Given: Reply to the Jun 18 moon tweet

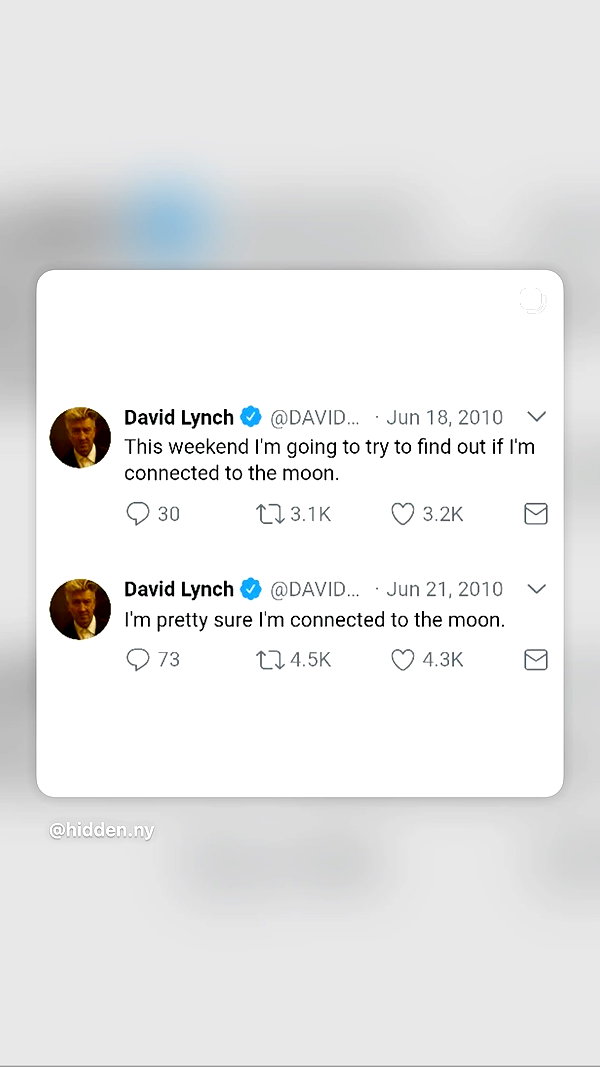Looking at the screenshot, I should [x=138, y=514].
